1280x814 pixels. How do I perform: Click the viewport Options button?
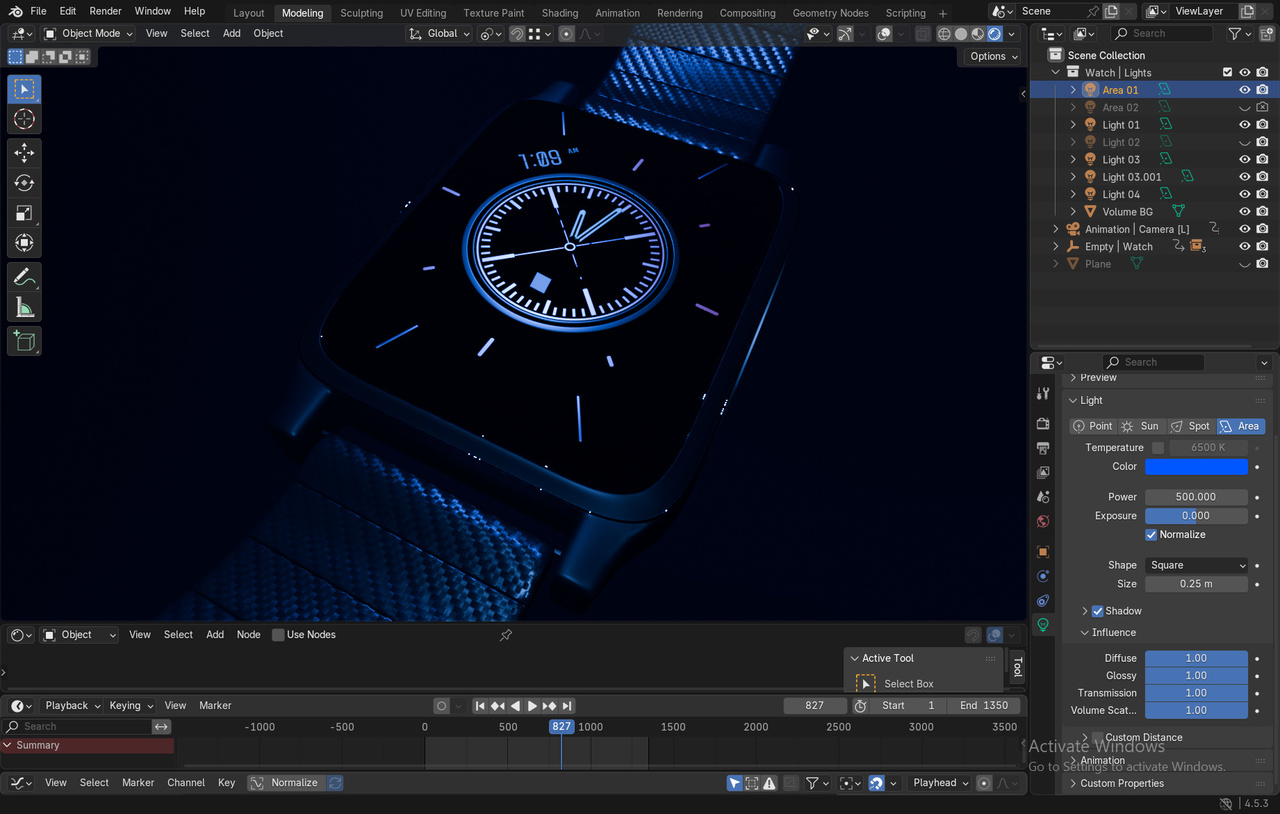[x=993, y=56]
